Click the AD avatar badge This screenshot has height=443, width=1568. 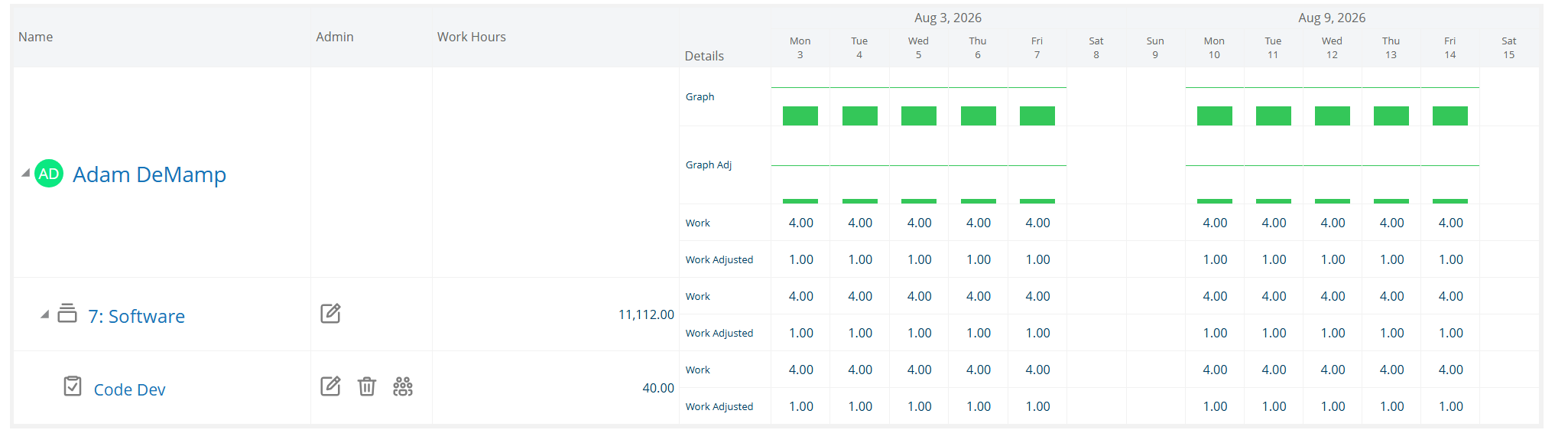(x=49, y=174)
